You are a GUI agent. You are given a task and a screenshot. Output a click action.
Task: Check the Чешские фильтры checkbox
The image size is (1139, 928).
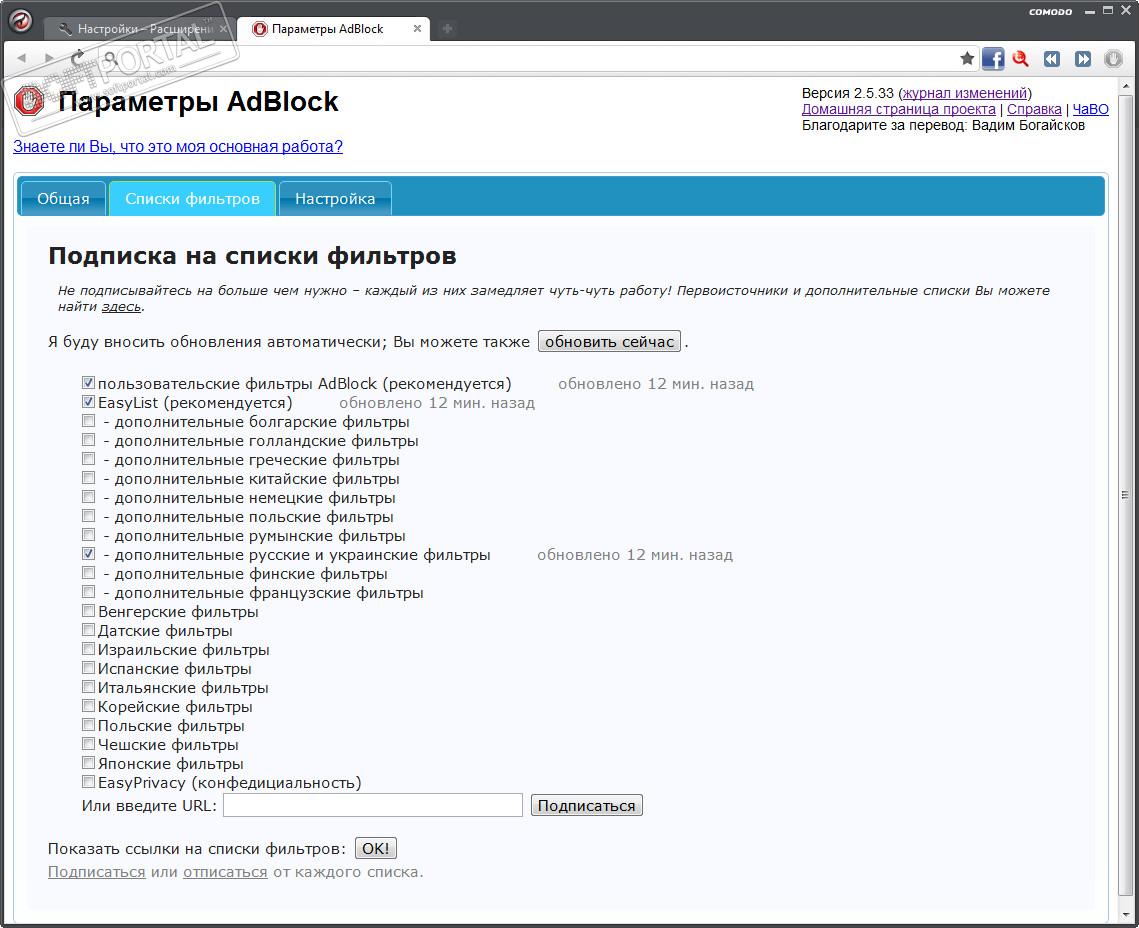tap(88, 743)
